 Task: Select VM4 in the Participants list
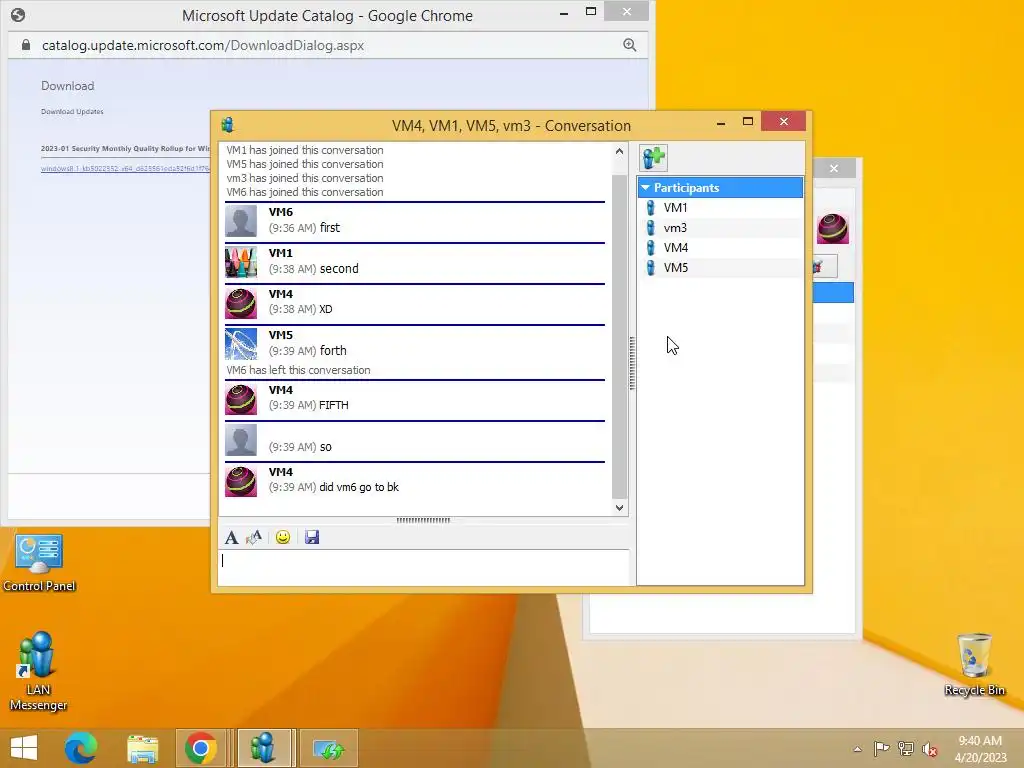720,248
